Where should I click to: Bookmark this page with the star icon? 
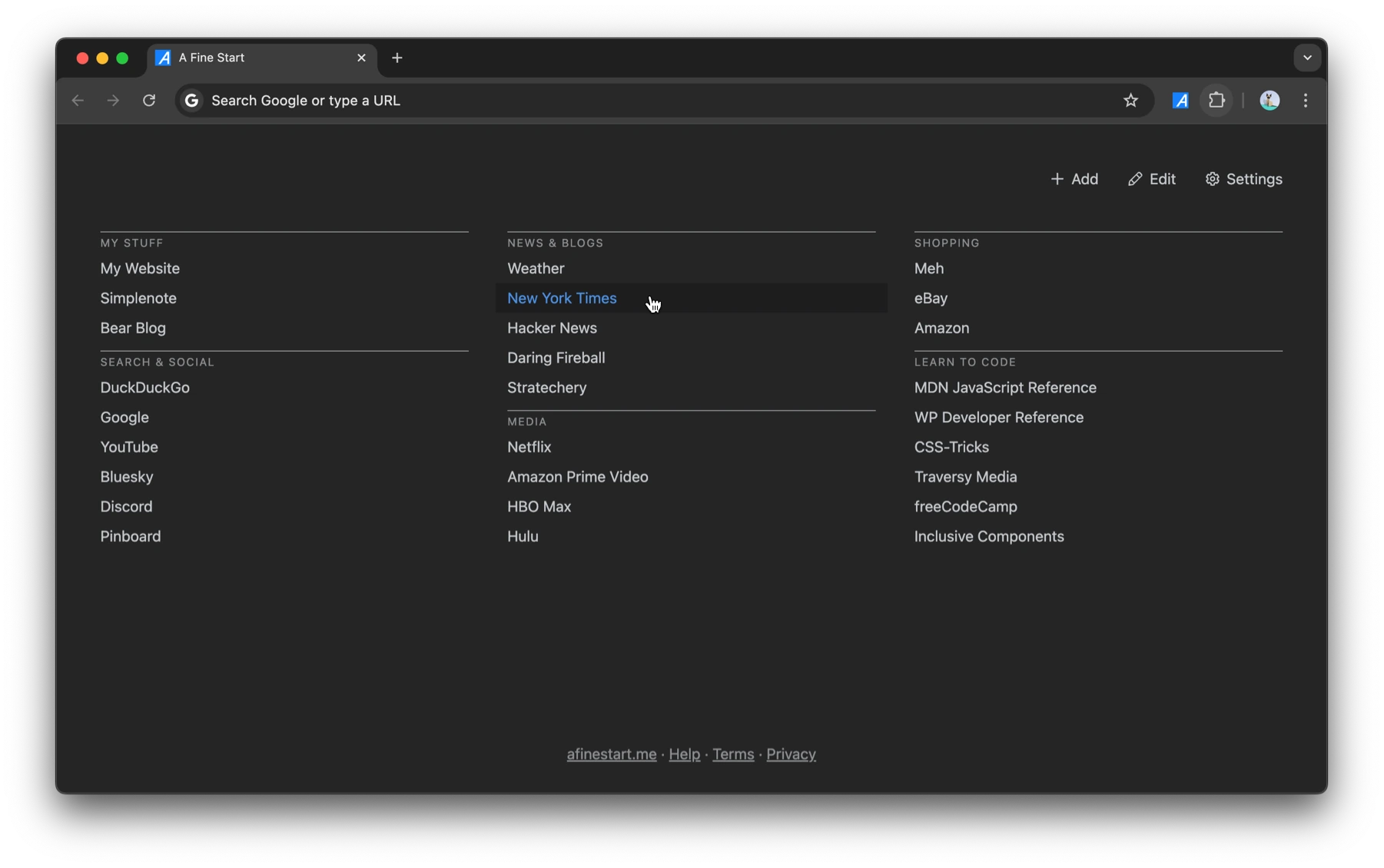(1131, 101)
